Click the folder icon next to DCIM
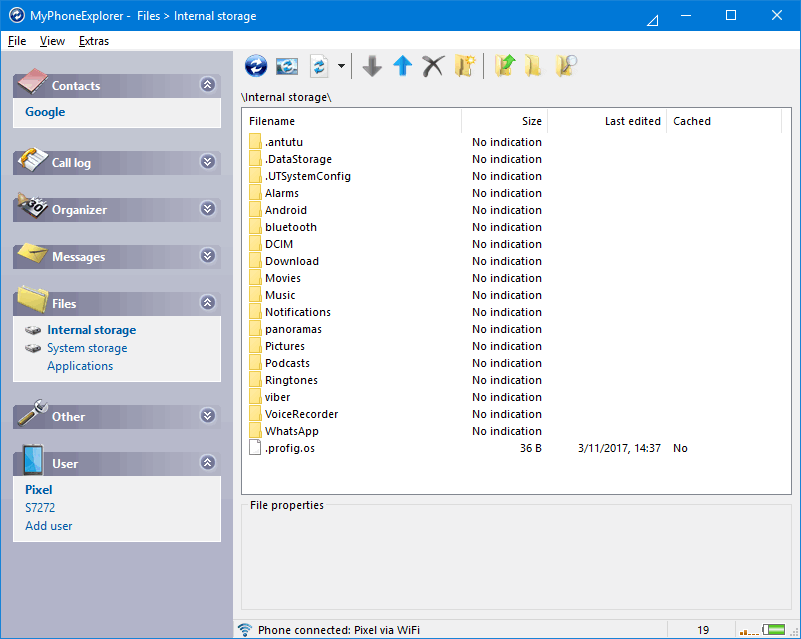The height and width of the screenshot is (639, 801). coord(255,244)
